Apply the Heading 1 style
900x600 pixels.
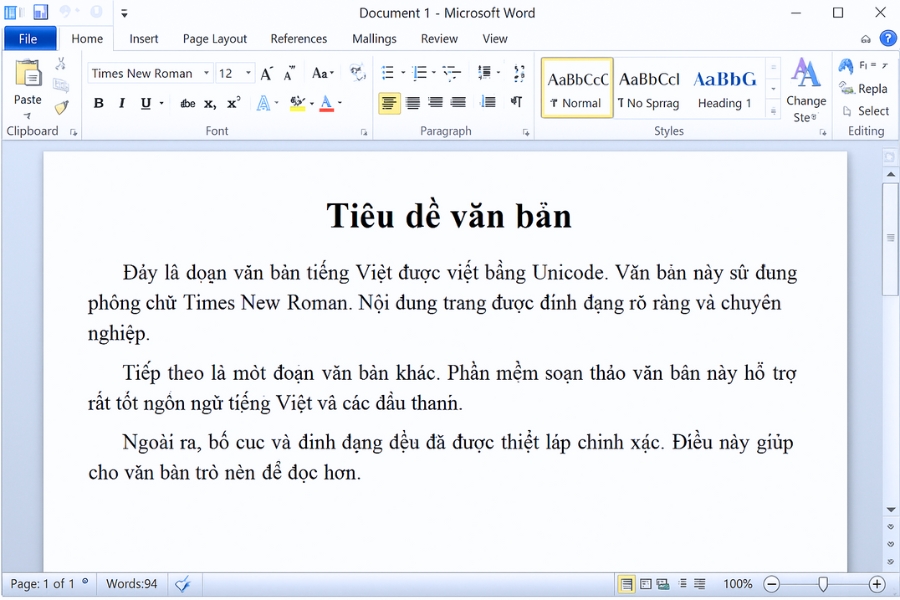(x=724, y=87)
